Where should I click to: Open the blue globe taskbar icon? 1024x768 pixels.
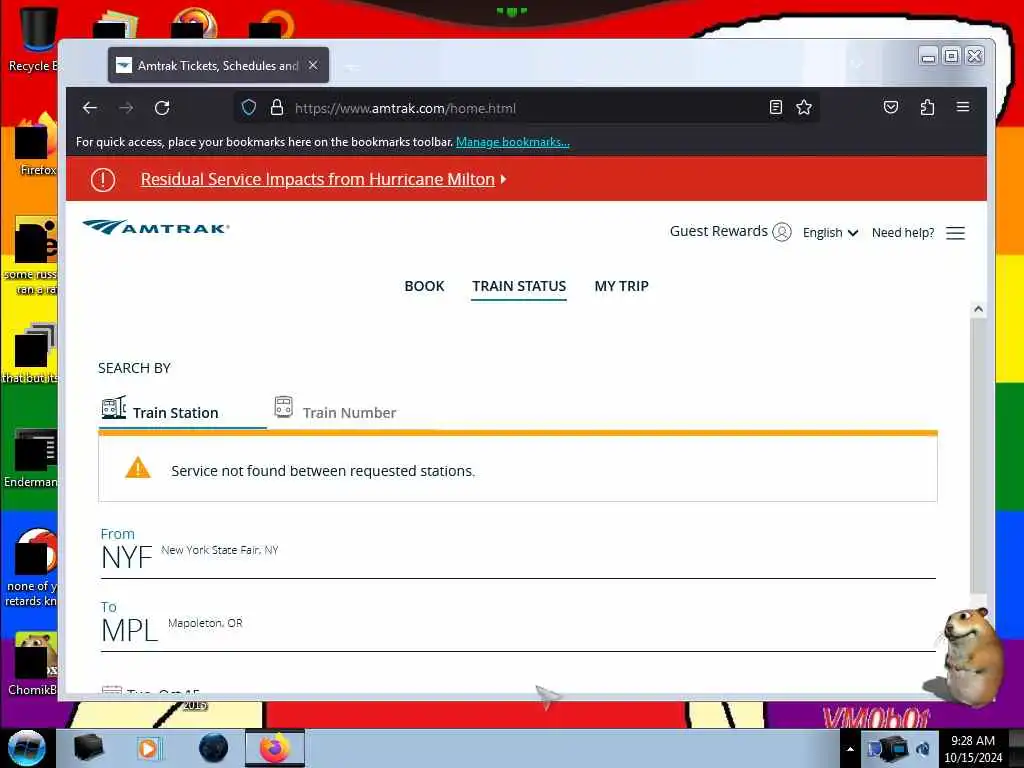pyautogui.click(x=214, y=748)
